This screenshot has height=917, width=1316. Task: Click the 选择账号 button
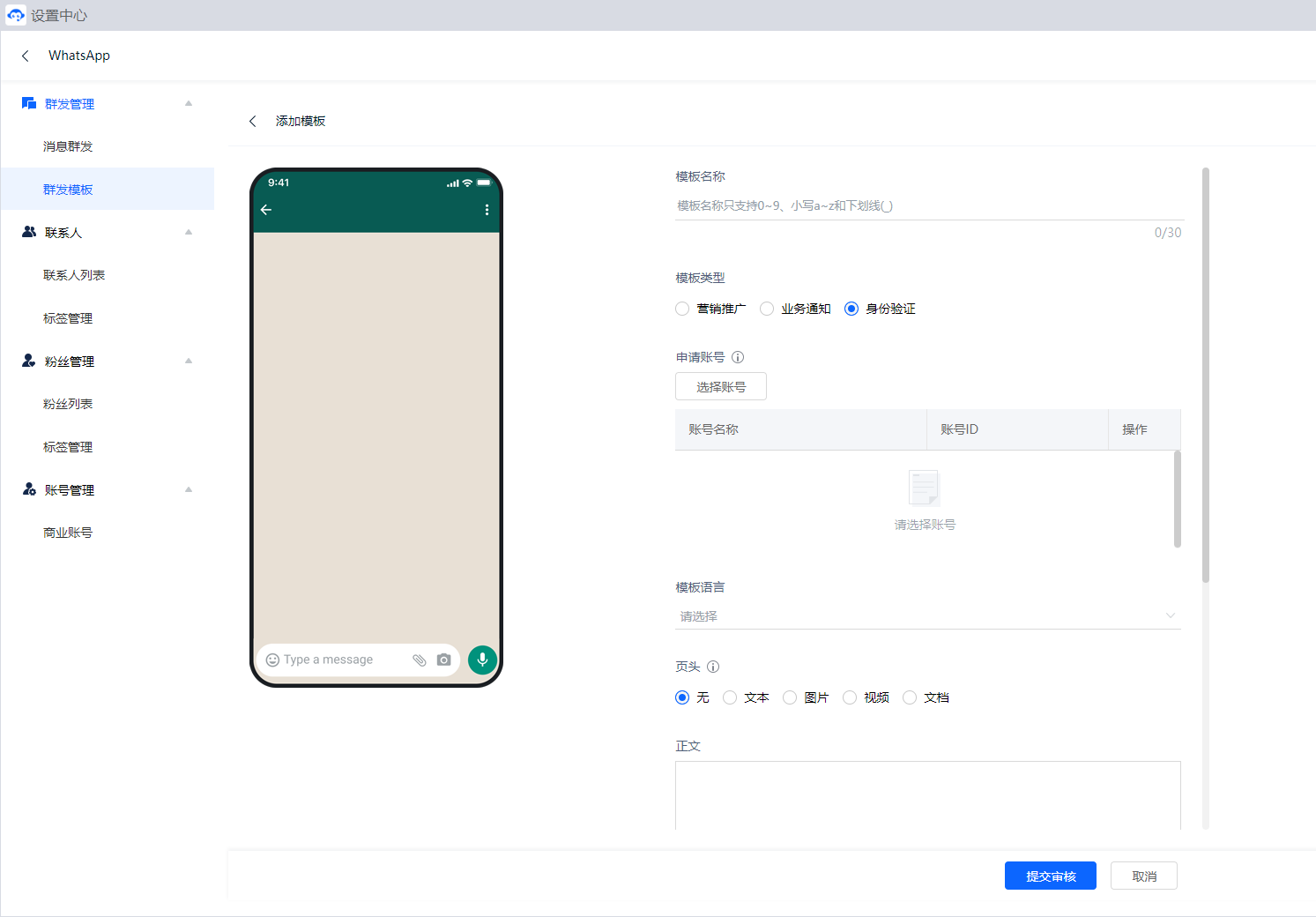click(720, 386)
